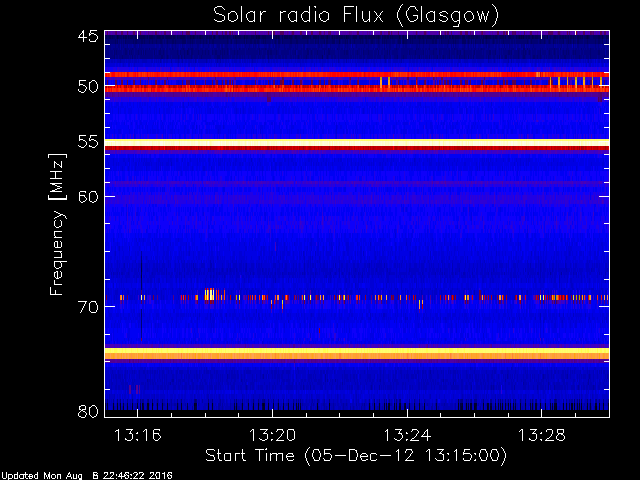The image size is (640, 480).
Task: Click the bright burst near 13:18 at 69 MHz
Action: pos(210,294)
